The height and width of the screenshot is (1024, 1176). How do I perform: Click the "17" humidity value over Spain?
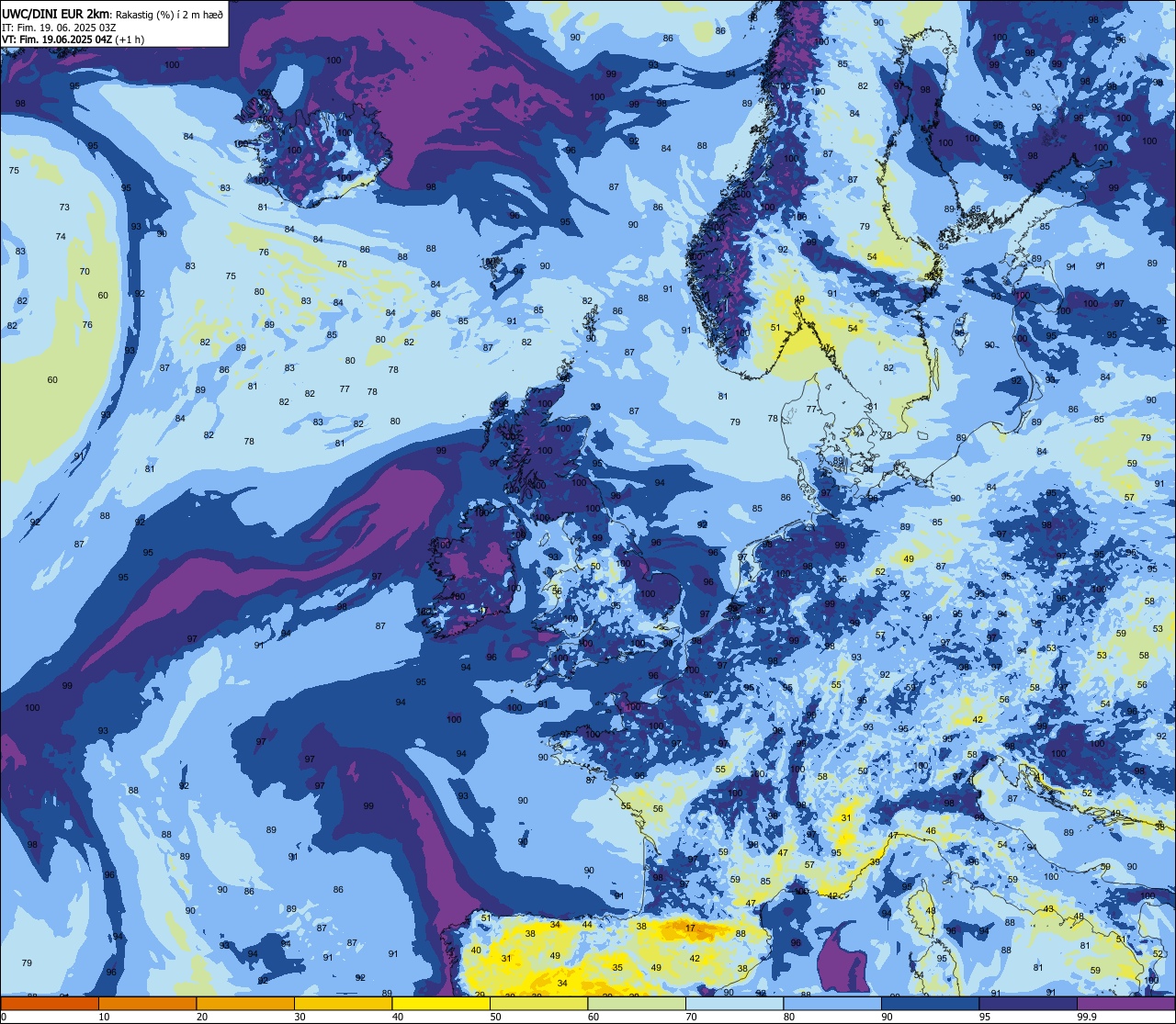click(x=690, y=928)
